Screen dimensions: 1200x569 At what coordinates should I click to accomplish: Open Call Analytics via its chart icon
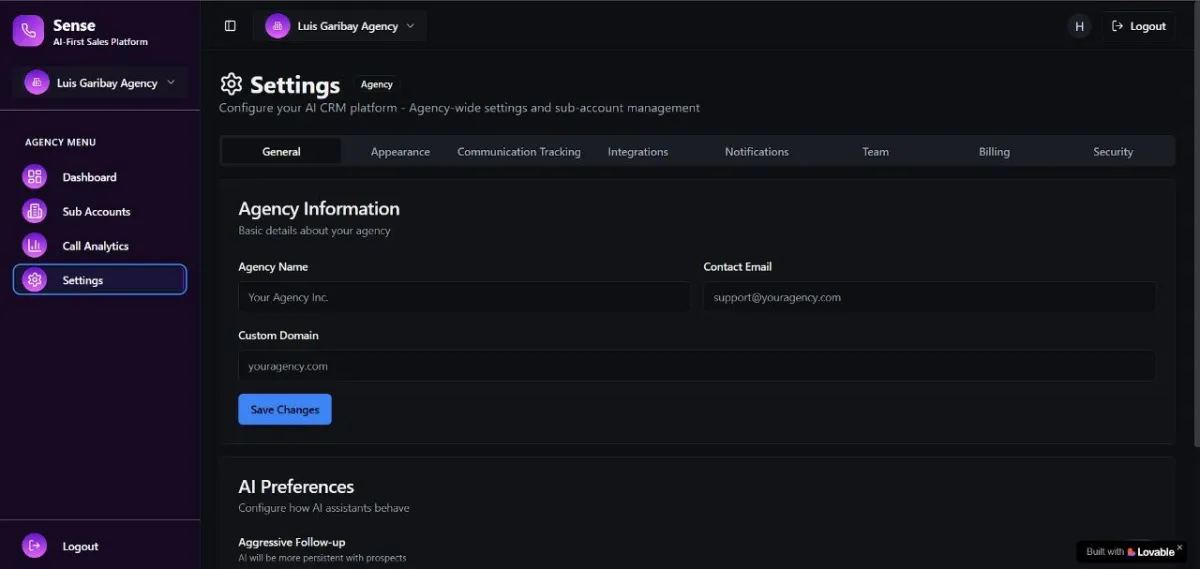coord(35,246)
